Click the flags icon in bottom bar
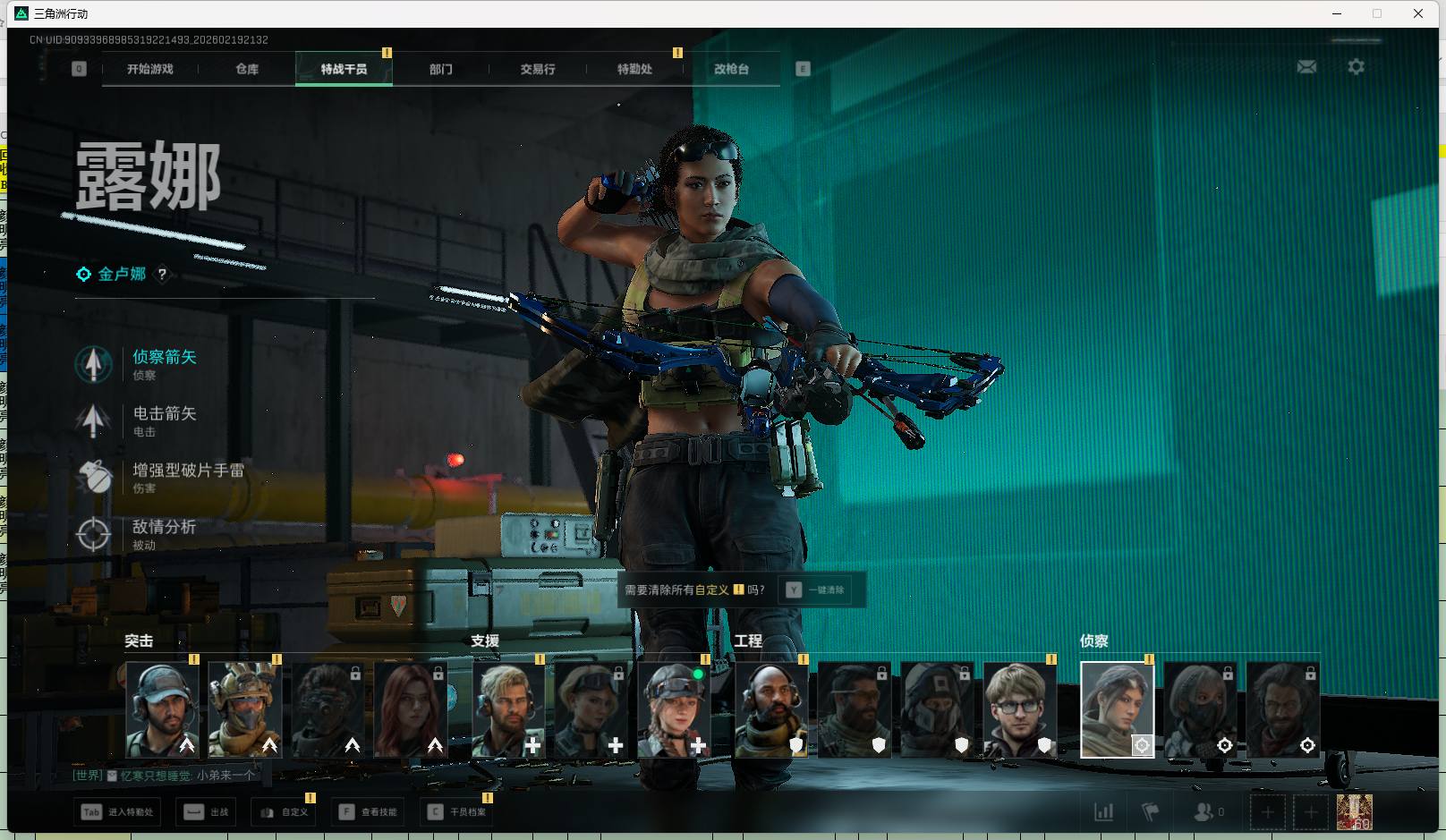 coord(1151,812)
